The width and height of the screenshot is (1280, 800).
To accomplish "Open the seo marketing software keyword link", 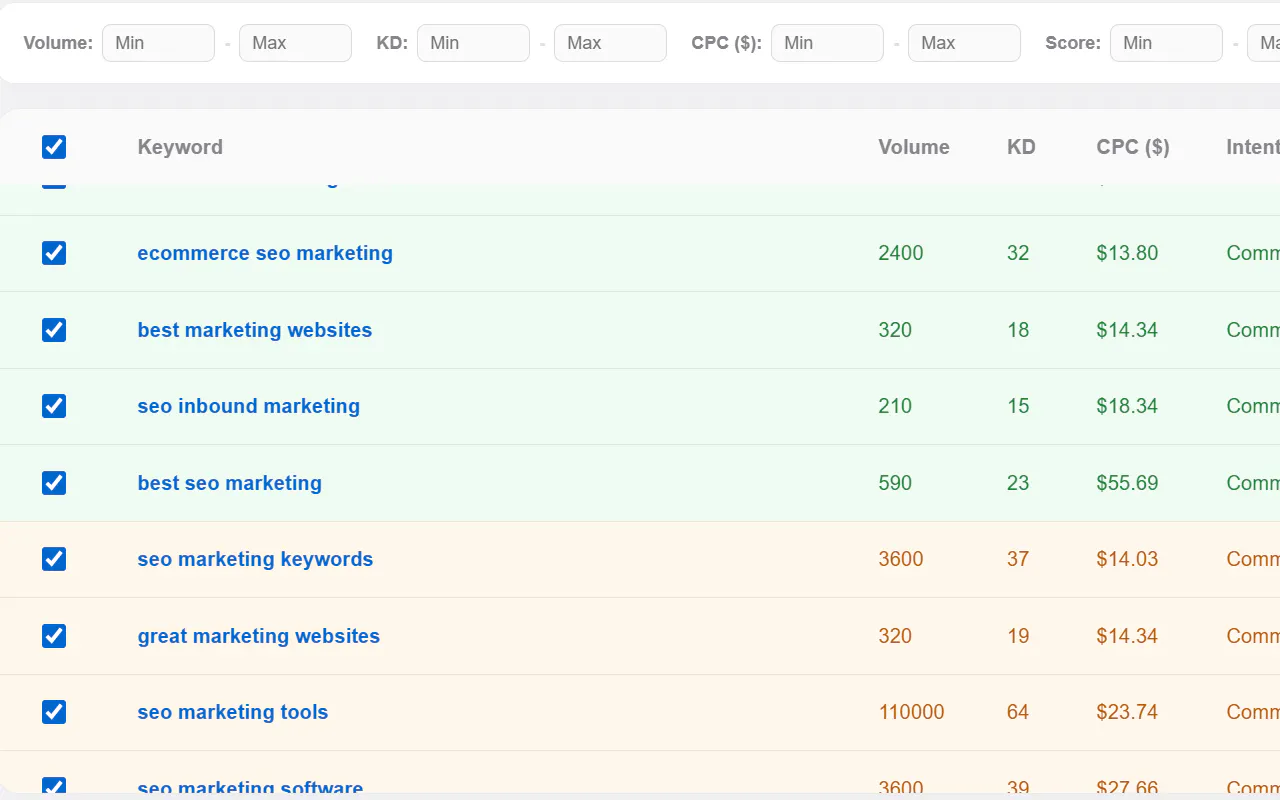I will [x=250, y=788].
